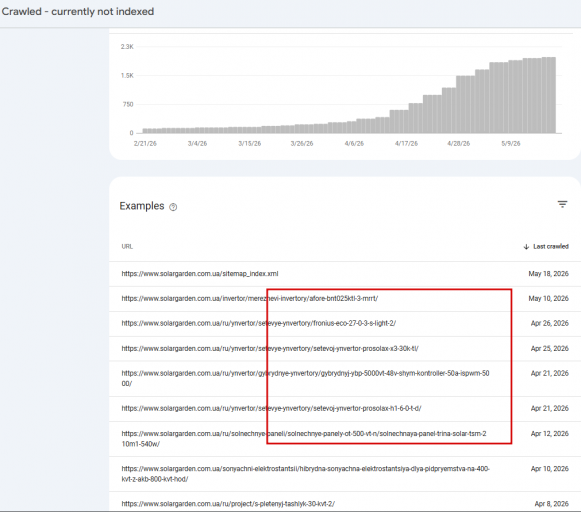
Task: Click the Examples help question-mark icon
Action: click(173, 207)
